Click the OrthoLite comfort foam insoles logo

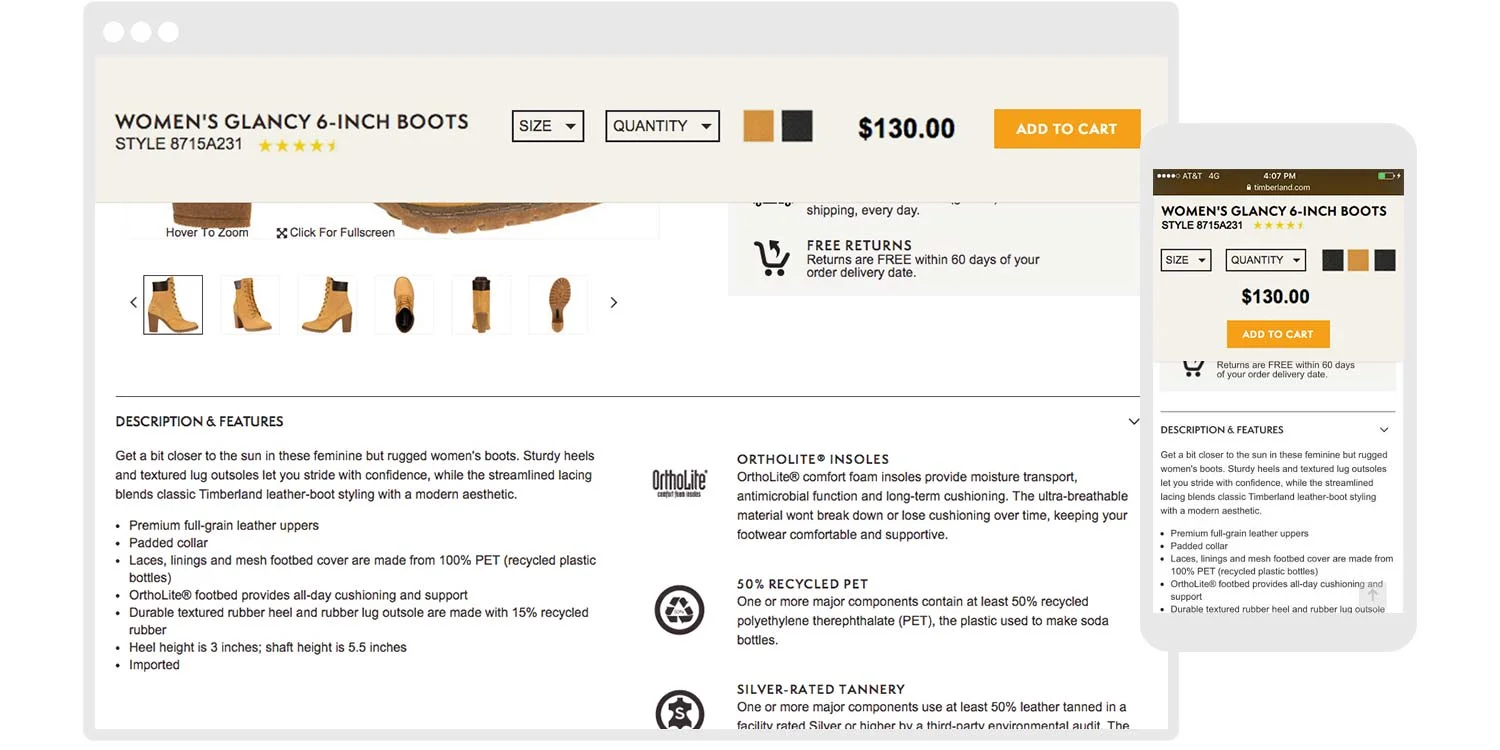pos(680,483)
